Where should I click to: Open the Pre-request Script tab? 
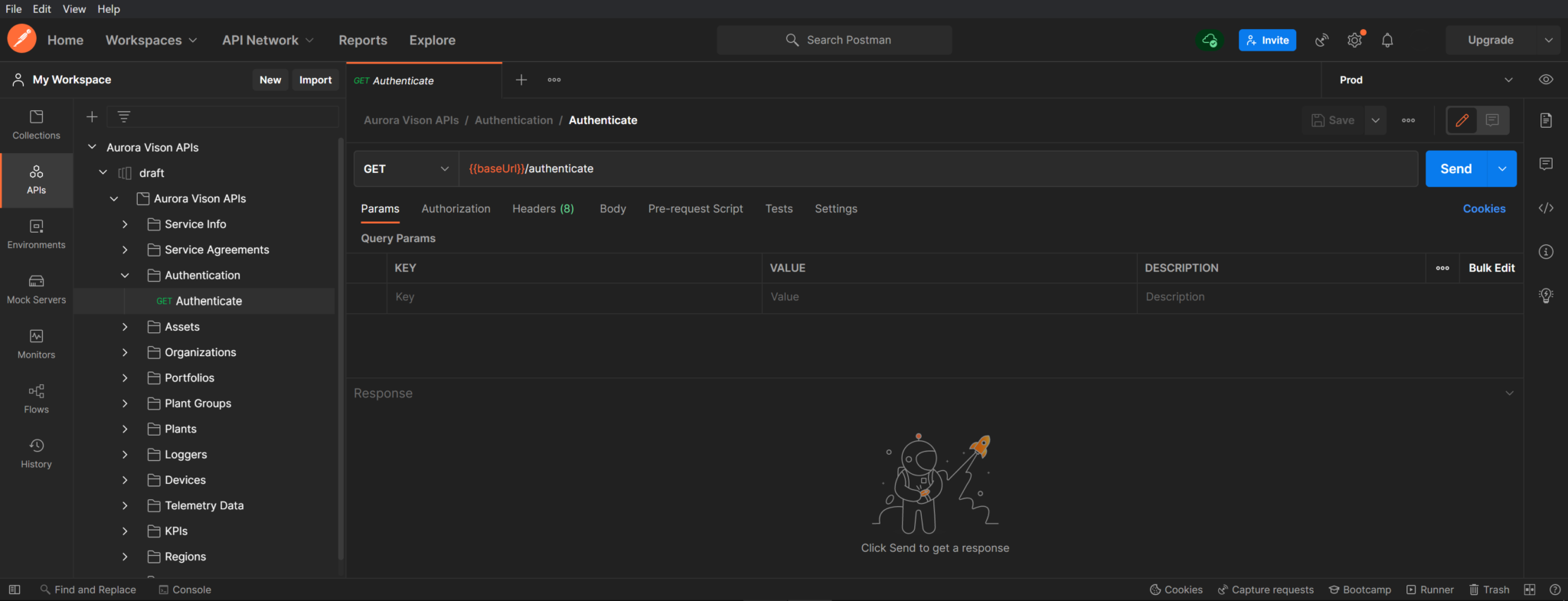point(695,209)
